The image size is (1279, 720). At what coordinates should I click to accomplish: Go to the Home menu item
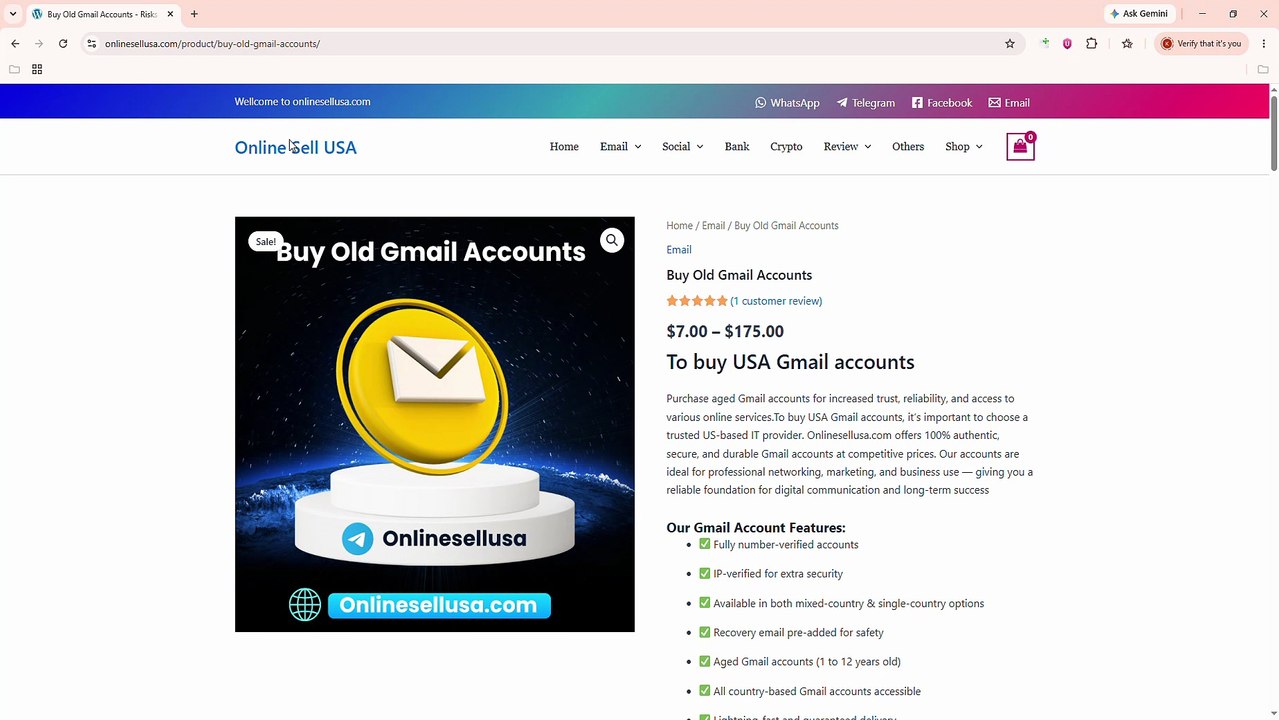click(x=564, y=146)
